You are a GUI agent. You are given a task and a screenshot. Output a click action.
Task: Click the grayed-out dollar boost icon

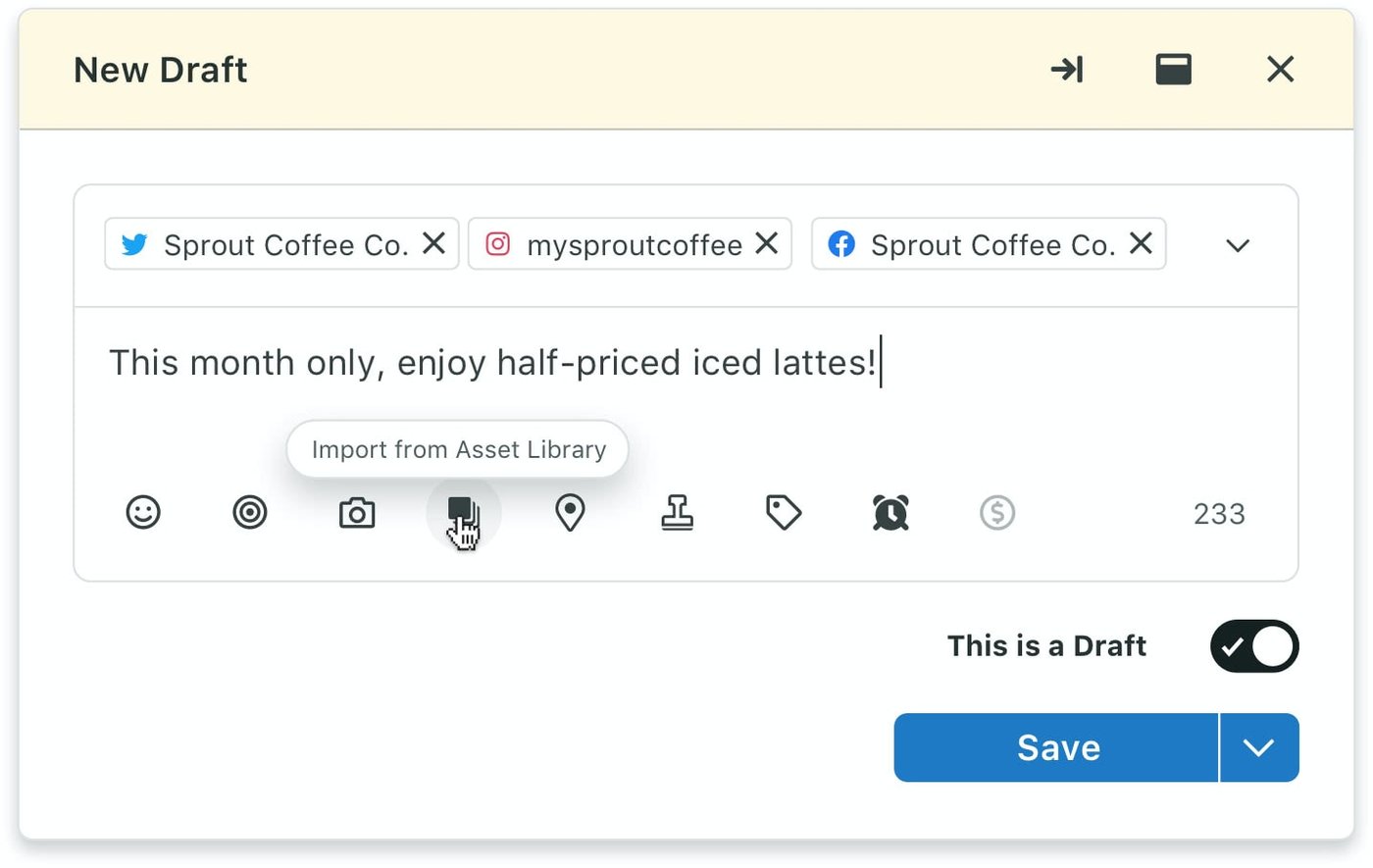(x=997, y=512)
